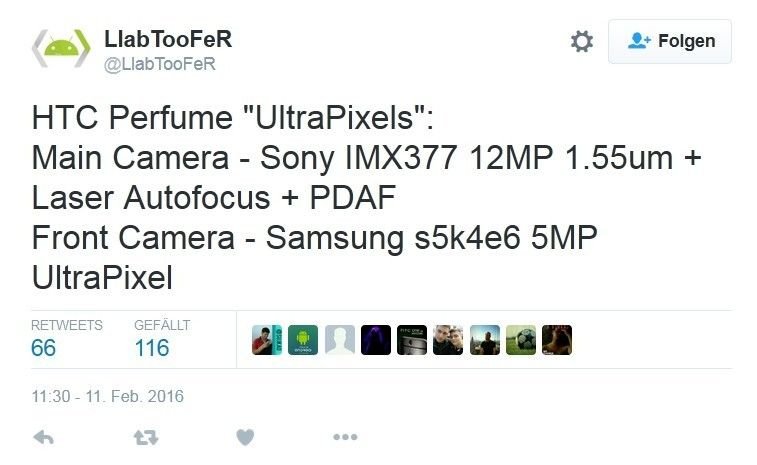Screen dimensions: 757x465
Task: Open the tweet timestamp 11:30 - 11. Feb. 2016
Action: 108,396
